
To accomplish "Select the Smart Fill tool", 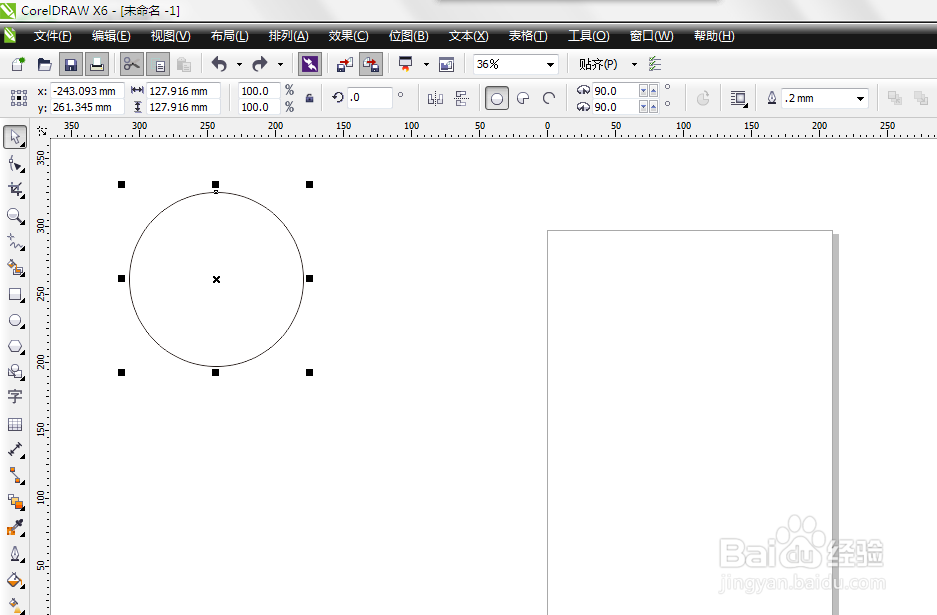I will [x=15, y=268].
